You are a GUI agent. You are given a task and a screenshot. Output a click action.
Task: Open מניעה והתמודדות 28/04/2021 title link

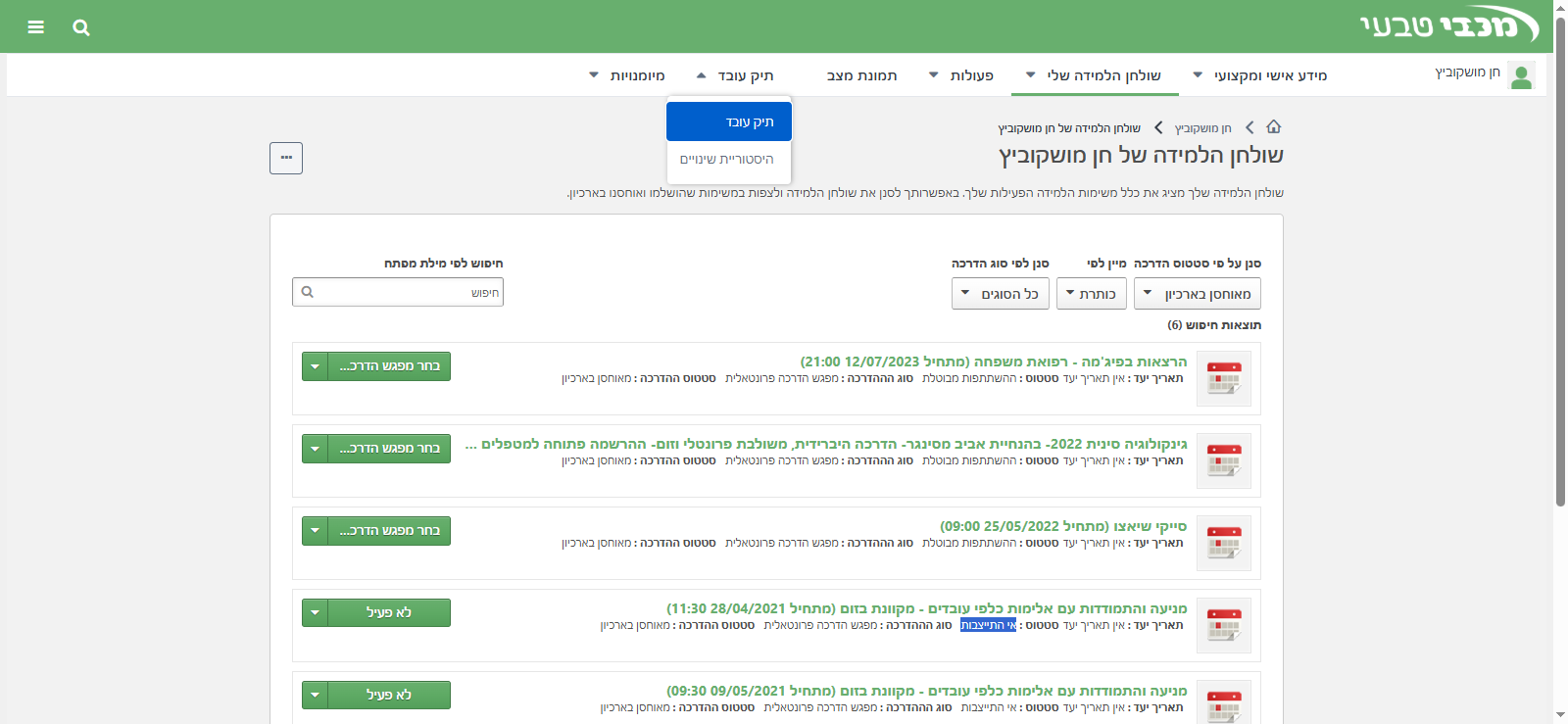click(927, 608)
